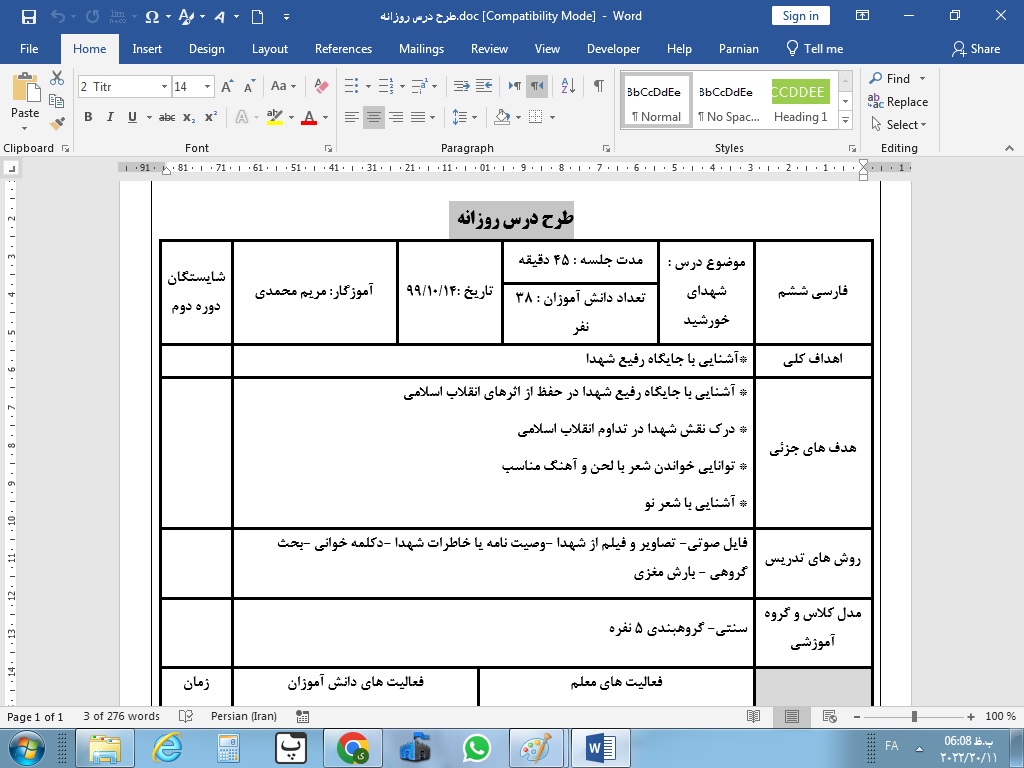Increase indent using the ribbon icon
1024x768 pixels.
click(484, 86)
